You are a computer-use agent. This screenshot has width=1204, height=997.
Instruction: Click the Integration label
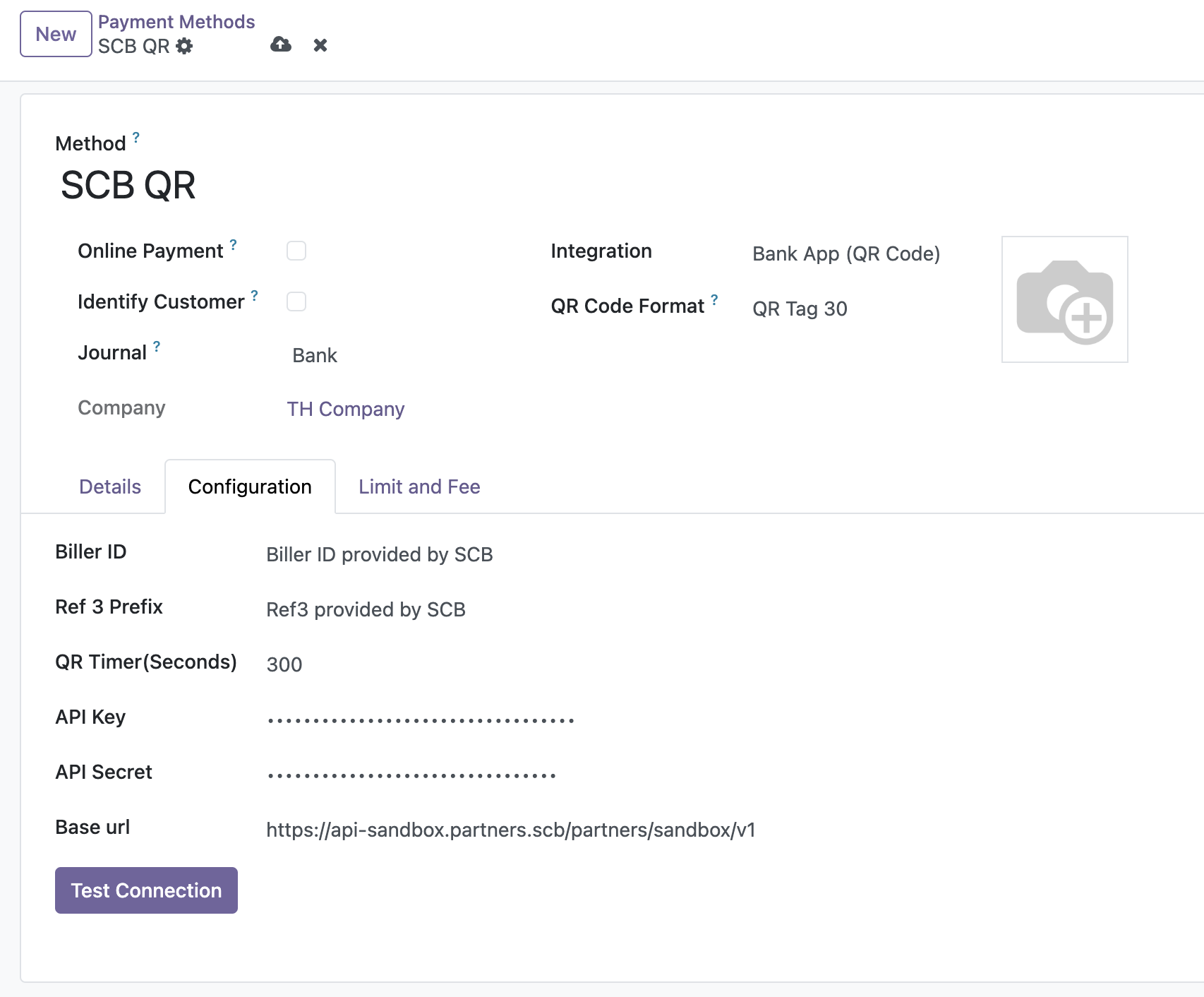[601, 251]
